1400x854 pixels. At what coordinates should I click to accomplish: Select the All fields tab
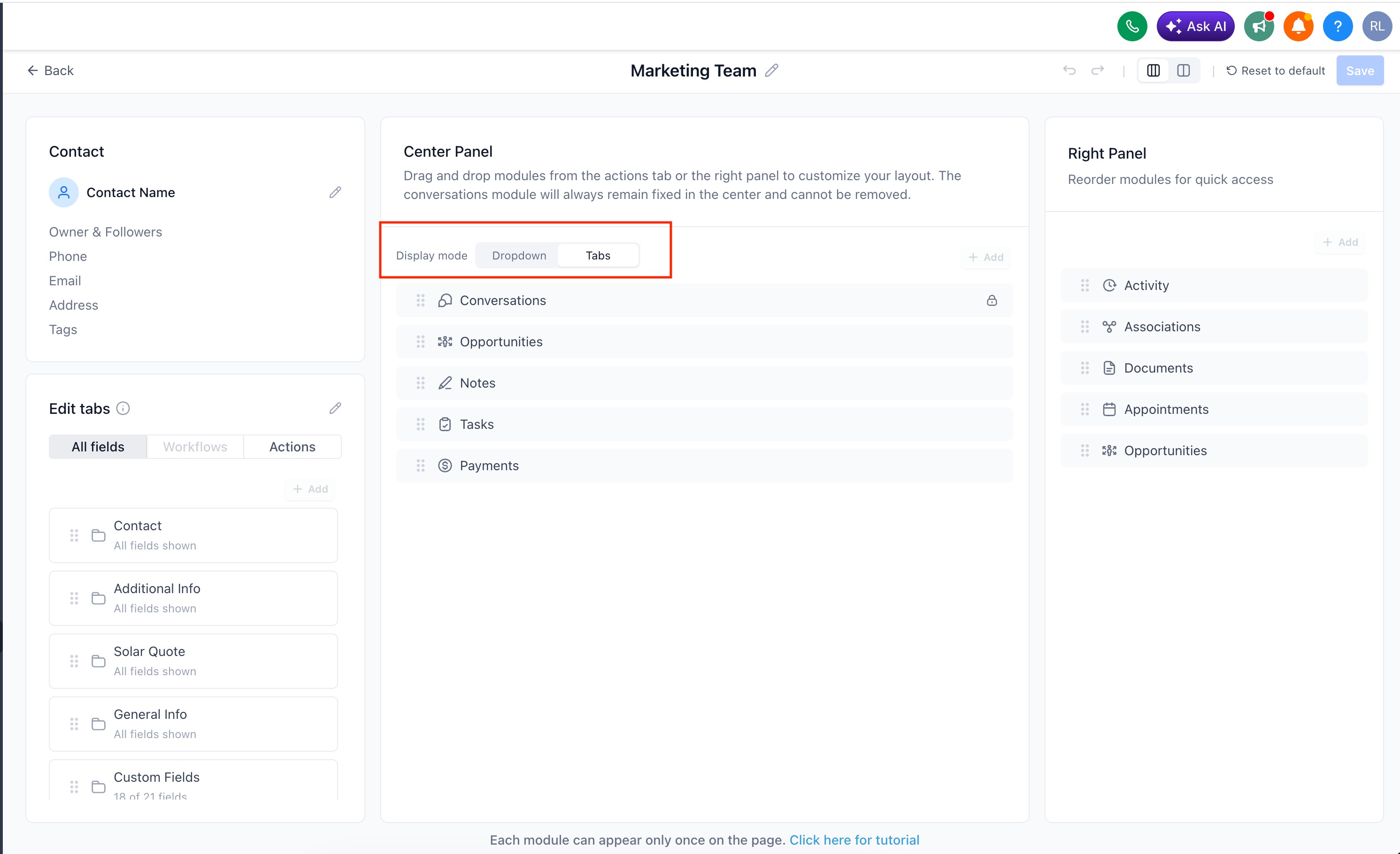coord(98,447)
